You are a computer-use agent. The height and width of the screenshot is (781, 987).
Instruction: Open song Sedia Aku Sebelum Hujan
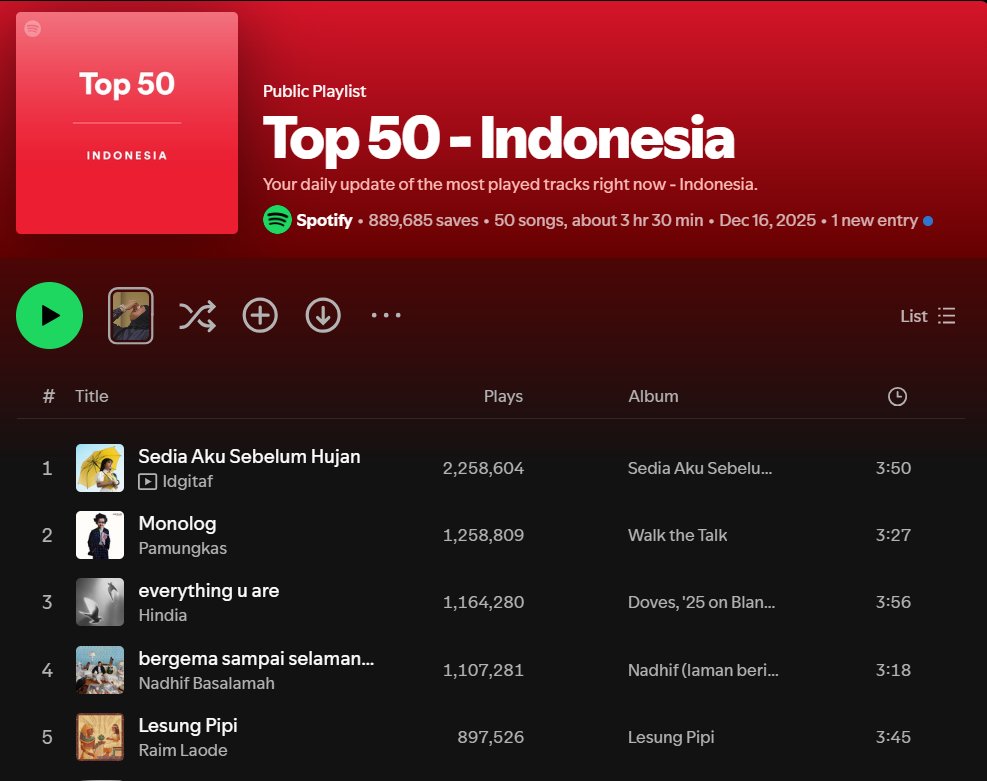249,456
